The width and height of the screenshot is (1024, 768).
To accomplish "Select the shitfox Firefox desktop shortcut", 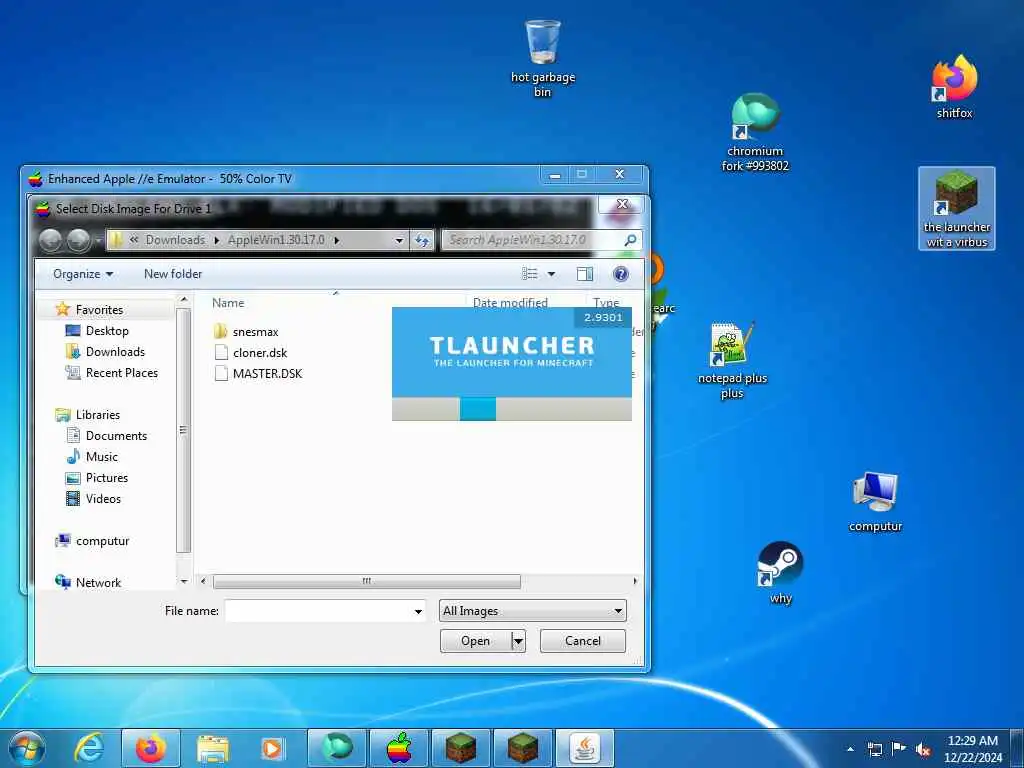I will pyautogui.click(x=954, y=88).
